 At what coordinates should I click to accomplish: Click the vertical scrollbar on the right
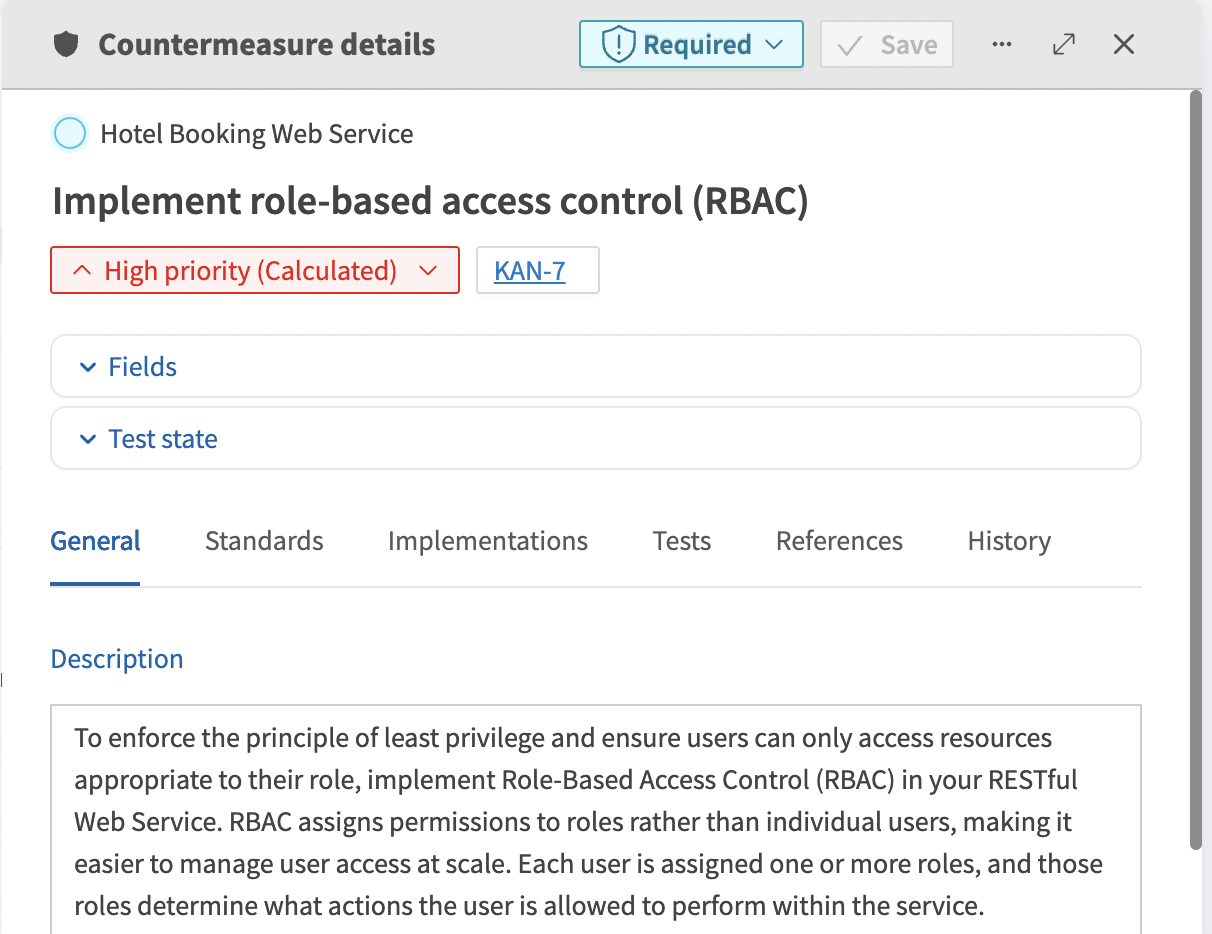click(x=1195, y=470)
